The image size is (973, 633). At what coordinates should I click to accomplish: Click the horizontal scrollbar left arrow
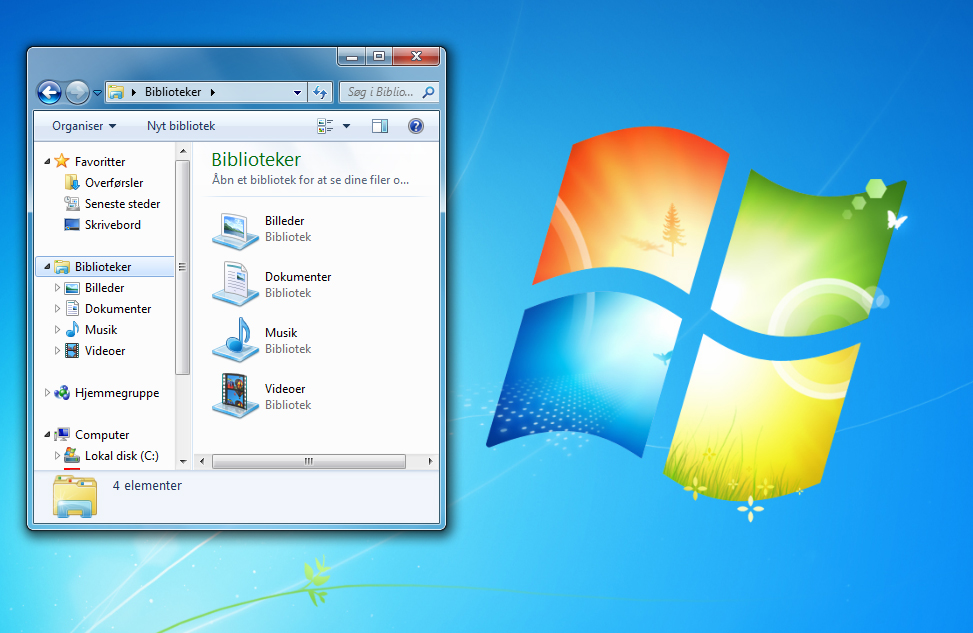[202, 461]
